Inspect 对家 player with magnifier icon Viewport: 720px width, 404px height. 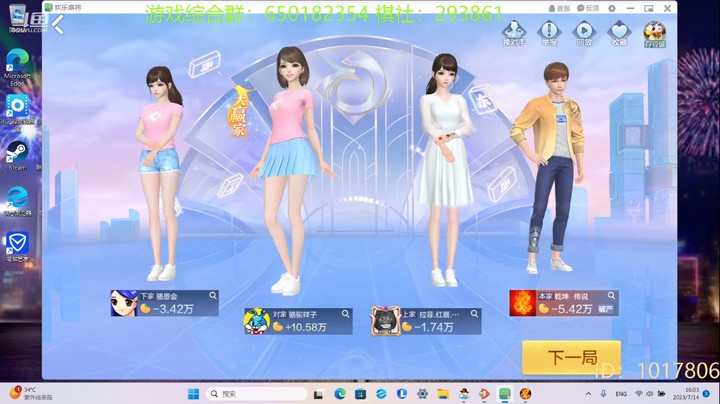click(x=345, y=314)
